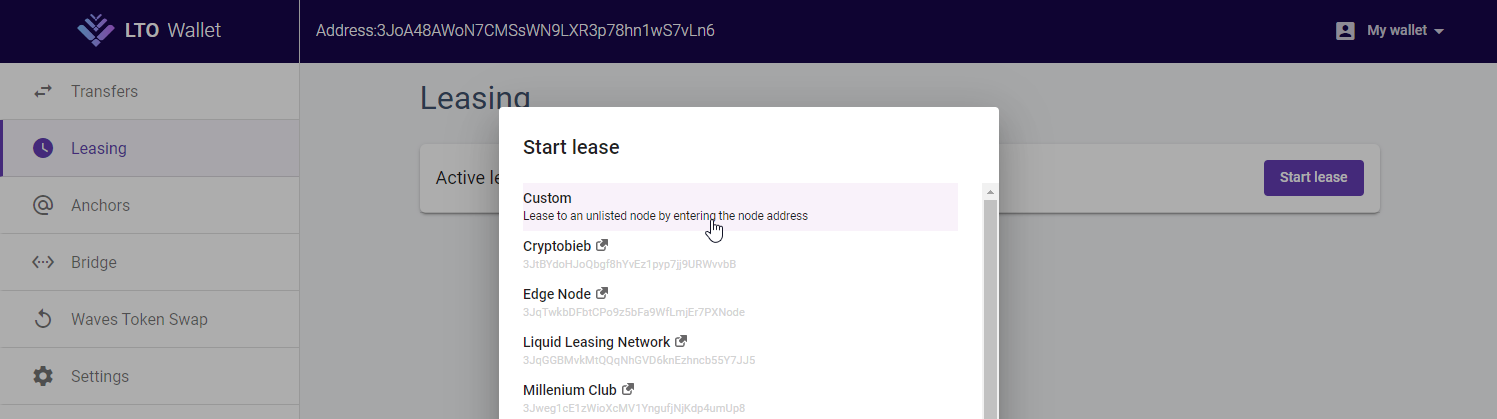The height and width of the screenshot is (419, 1497).
Task: Click the Anchors at-sign icon
Action: point(43,205)
